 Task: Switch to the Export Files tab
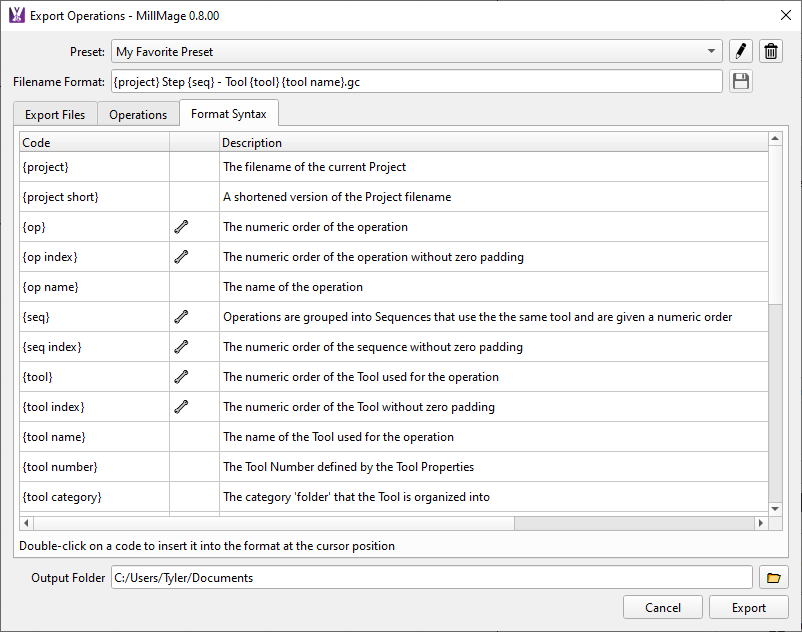pos(55,114)
